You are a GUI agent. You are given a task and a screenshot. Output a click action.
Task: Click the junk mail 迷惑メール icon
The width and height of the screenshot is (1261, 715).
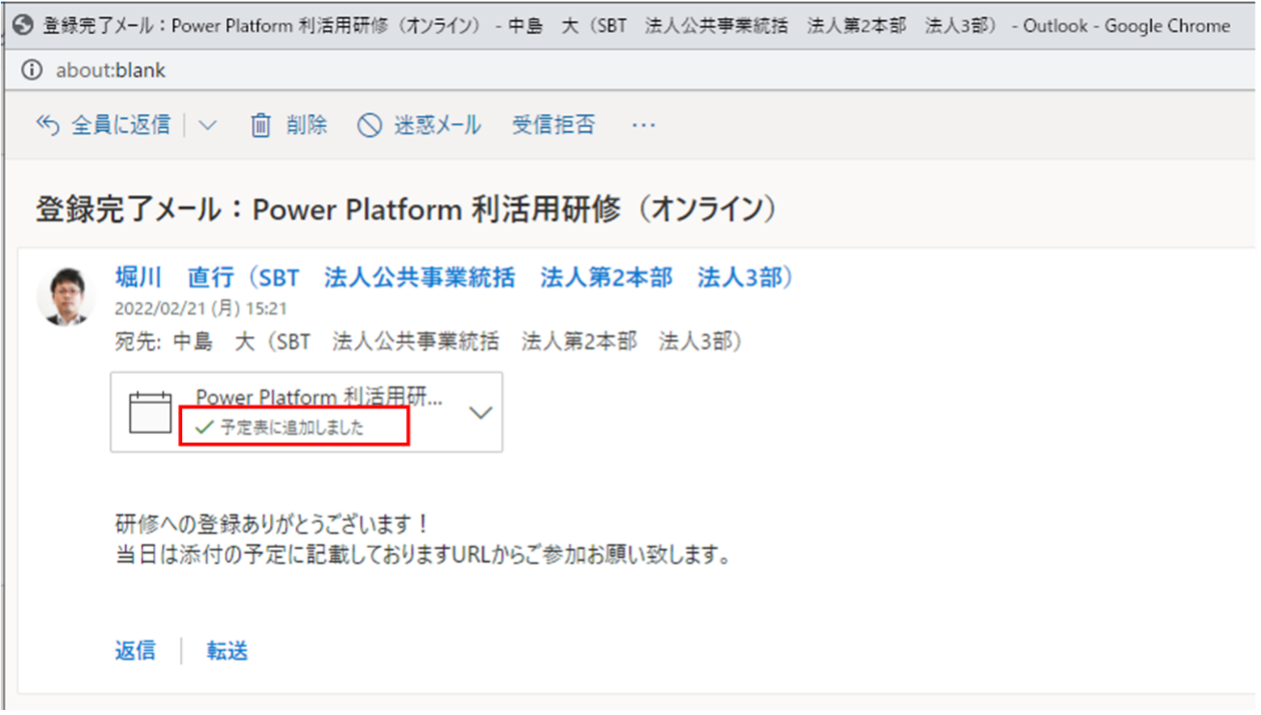(370, 125)
